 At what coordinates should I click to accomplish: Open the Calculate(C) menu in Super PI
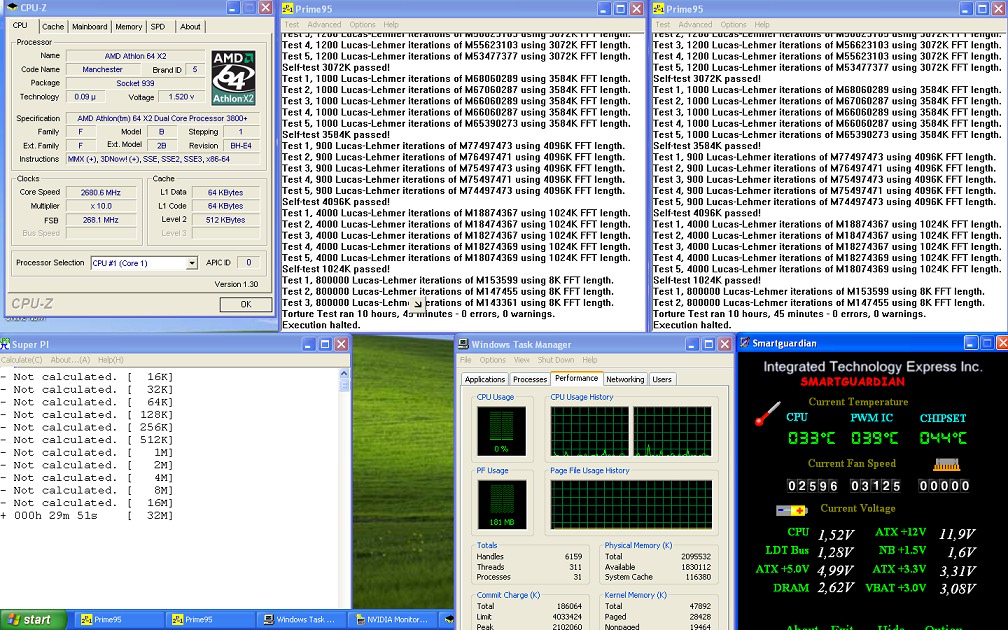21,360
